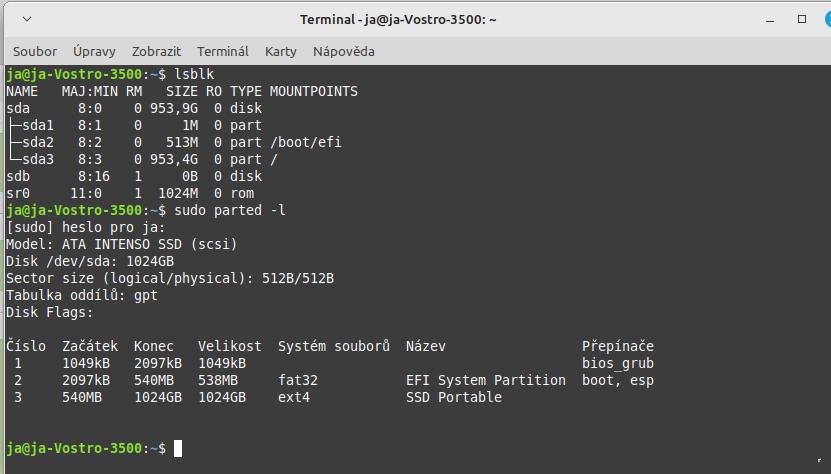Screen dimensions: 831x474
Task: Click the 'lsblk' command text
Action: pos(194,75)
